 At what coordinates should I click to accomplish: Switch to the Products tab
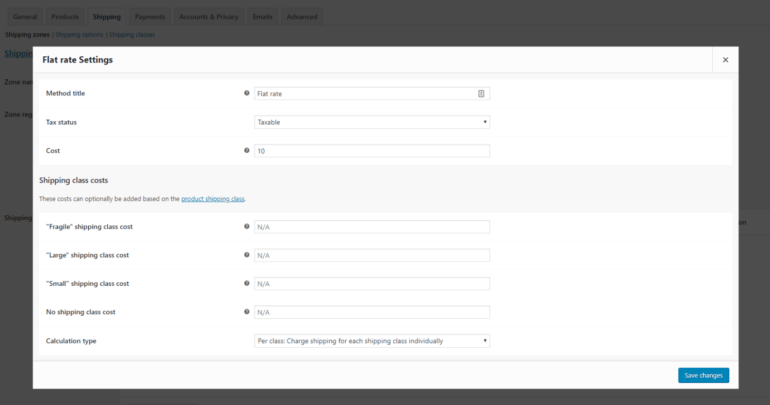[65, 17]
